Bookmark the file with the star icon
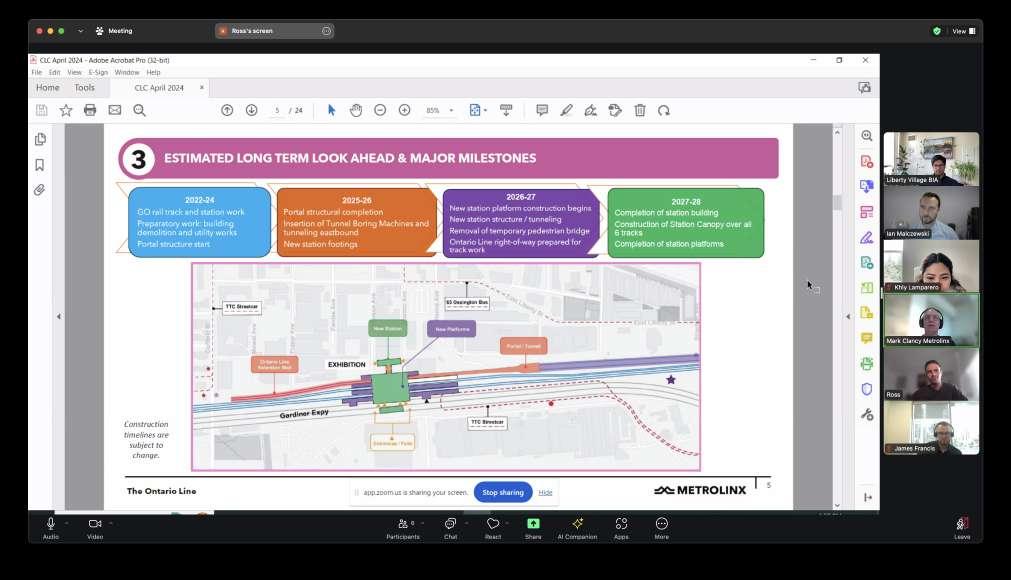 click(66, 110)
